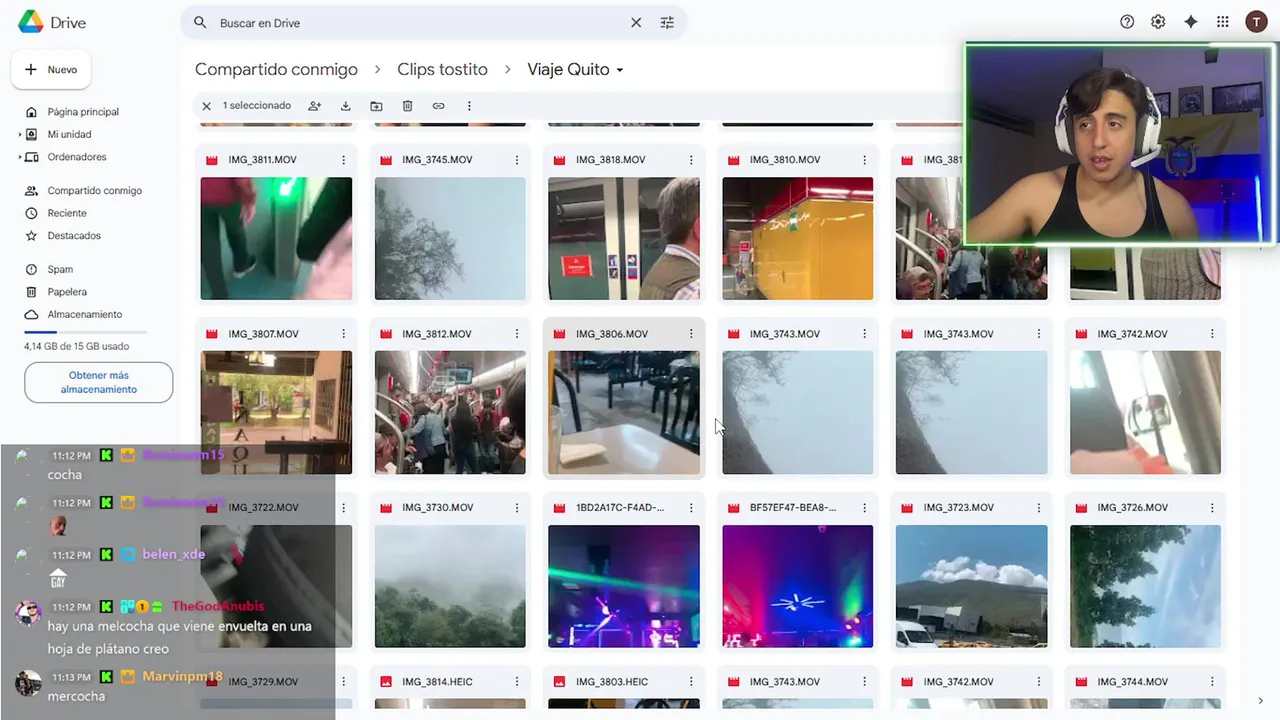This screenshot has width=1280, height=720.
Task: Click the IMG_3744.MOV file name
Action: click(1132, 682)
